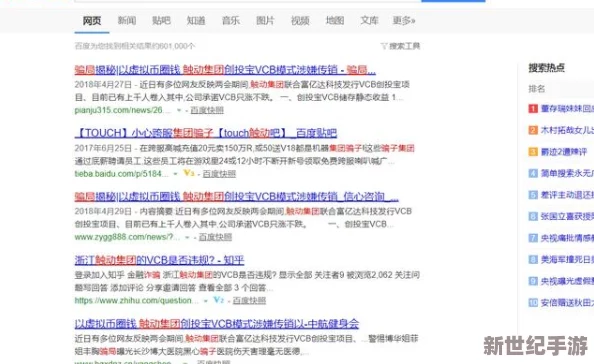This screenshot has height=364, width=594.
Task: Open hot search item ranked 10 安倍赠送秋田
Action: click(567, 303)
